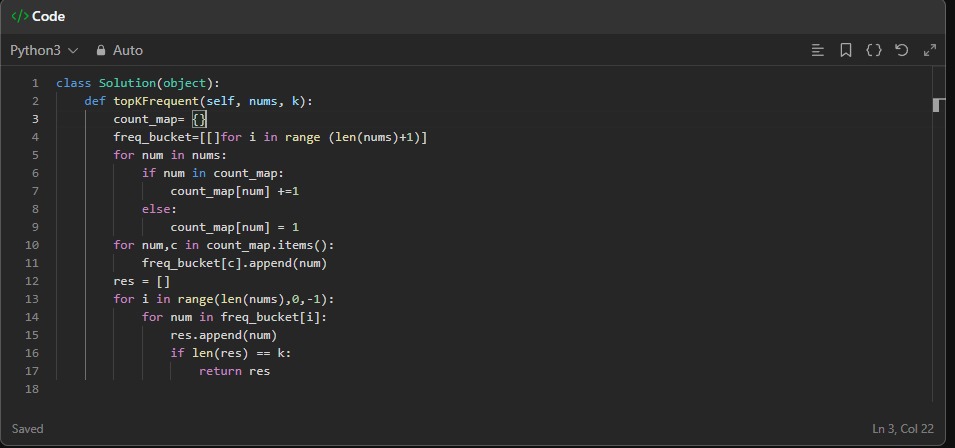The height and width of the screenshot is (448, 955).
Task: Click the Code panel tab title
Action: coord(48,16)
